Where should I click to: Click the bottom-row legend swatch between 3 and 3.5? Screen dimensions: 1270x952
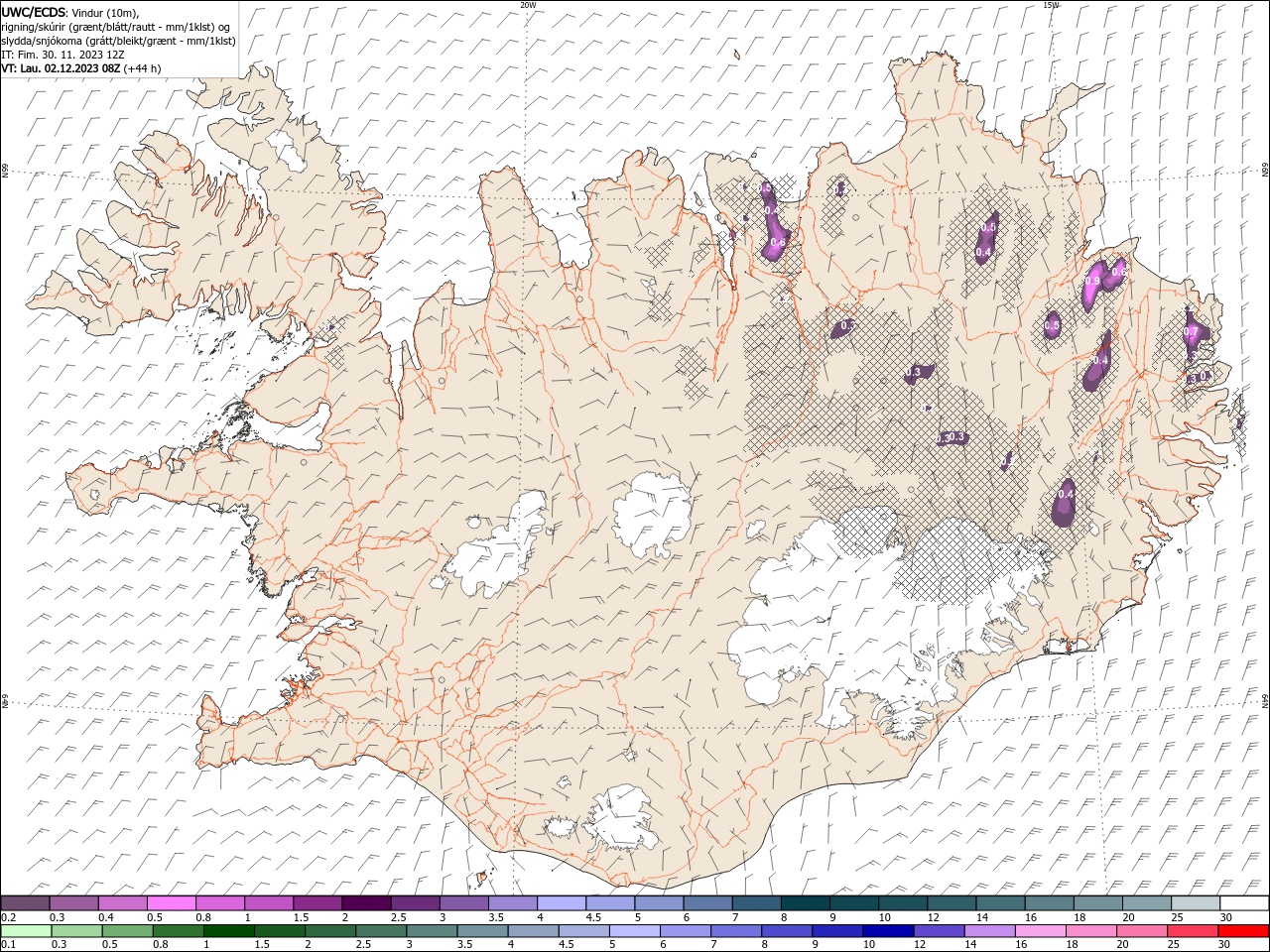click(432, 931)
